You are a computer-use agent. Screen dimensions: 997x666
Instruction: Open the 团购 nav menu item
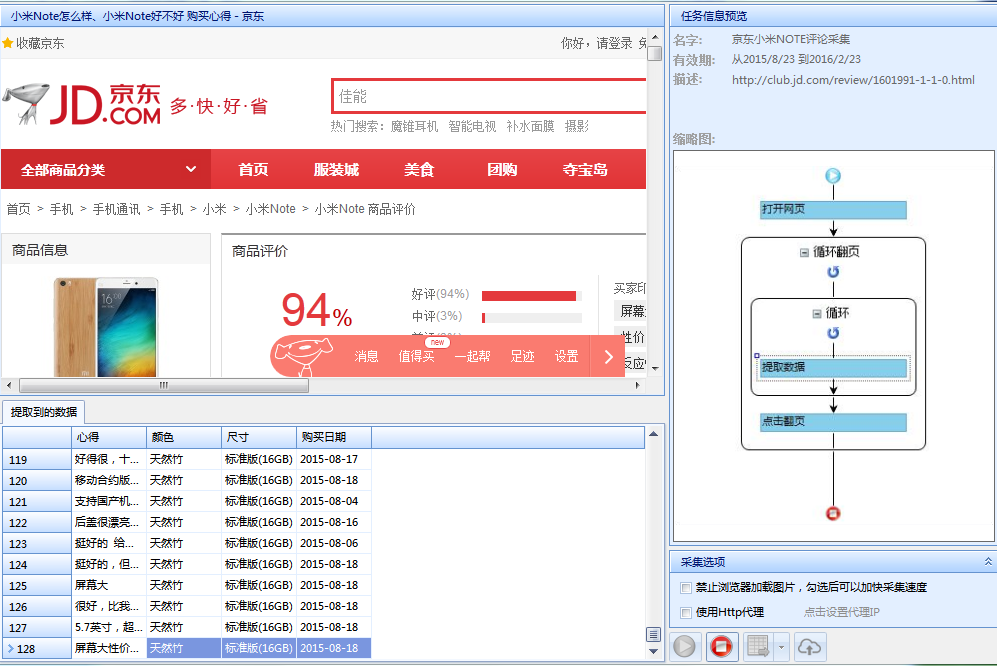[x=502, y=170]
